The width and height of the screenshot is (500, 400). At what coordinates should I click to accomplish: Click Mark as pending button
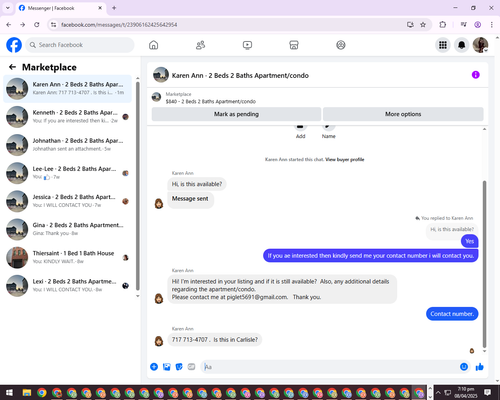[x=236, y=114]
